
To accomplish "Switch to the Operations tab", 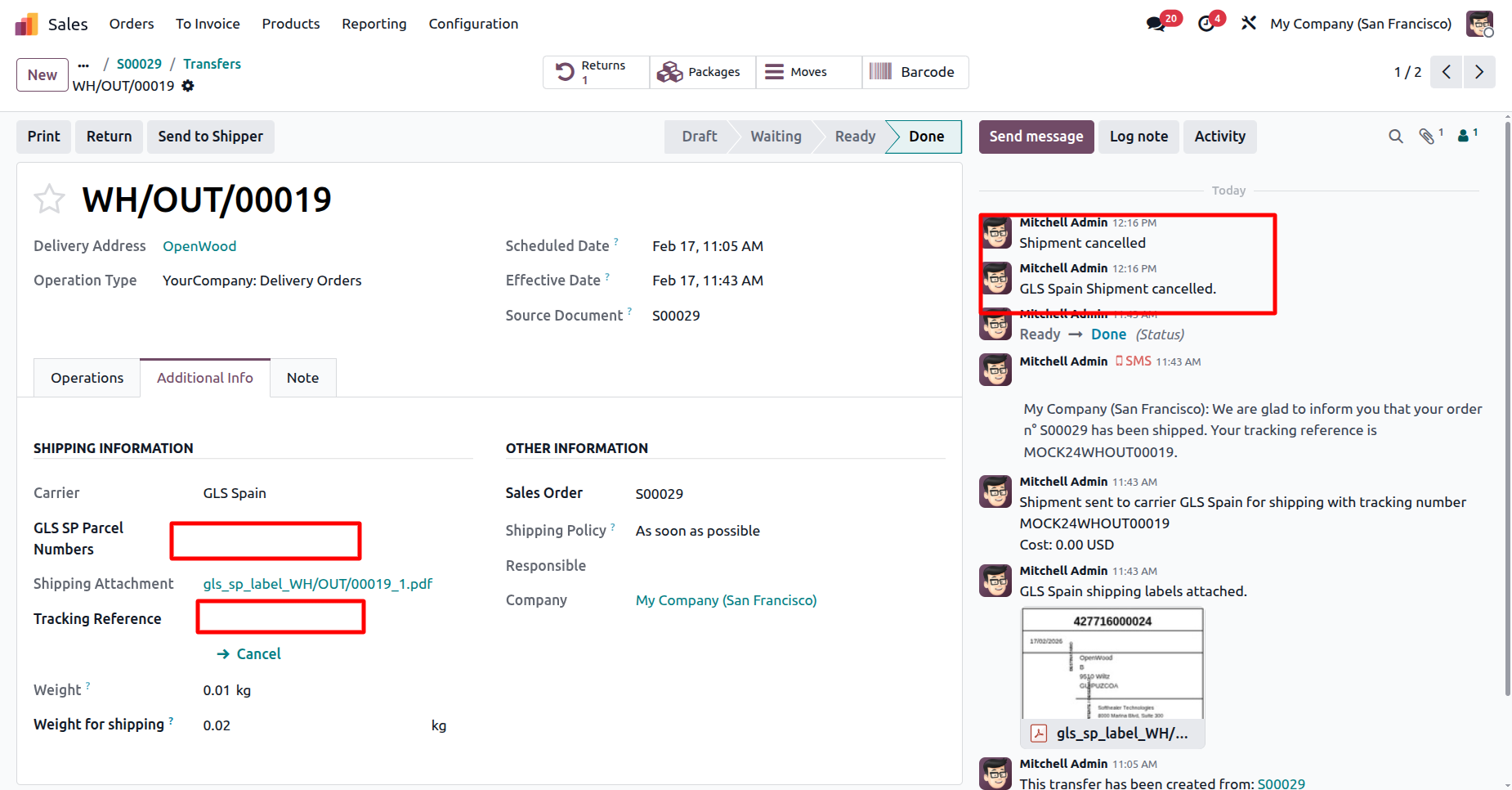I will coord(87,378).
